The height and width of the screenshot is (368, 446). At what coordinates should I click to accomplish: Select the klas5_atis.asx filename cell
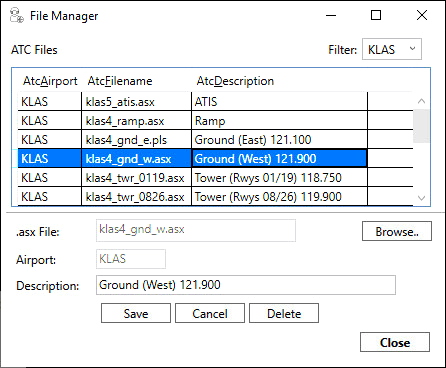click(x=136, y=101)
